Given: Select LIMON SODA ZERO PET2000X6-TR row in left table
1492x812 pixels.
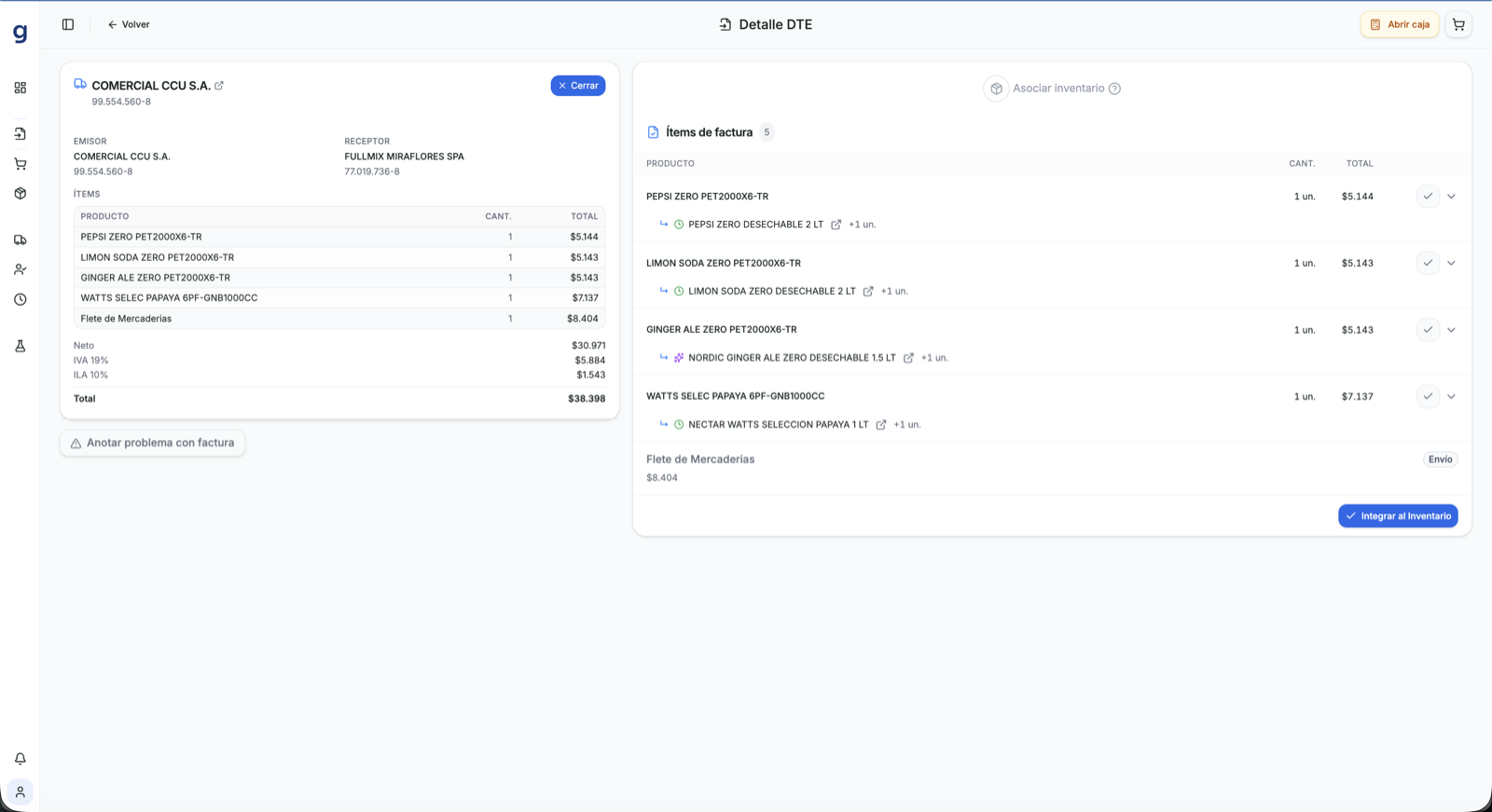Looking at the screenshot, I should click(339, 257).
